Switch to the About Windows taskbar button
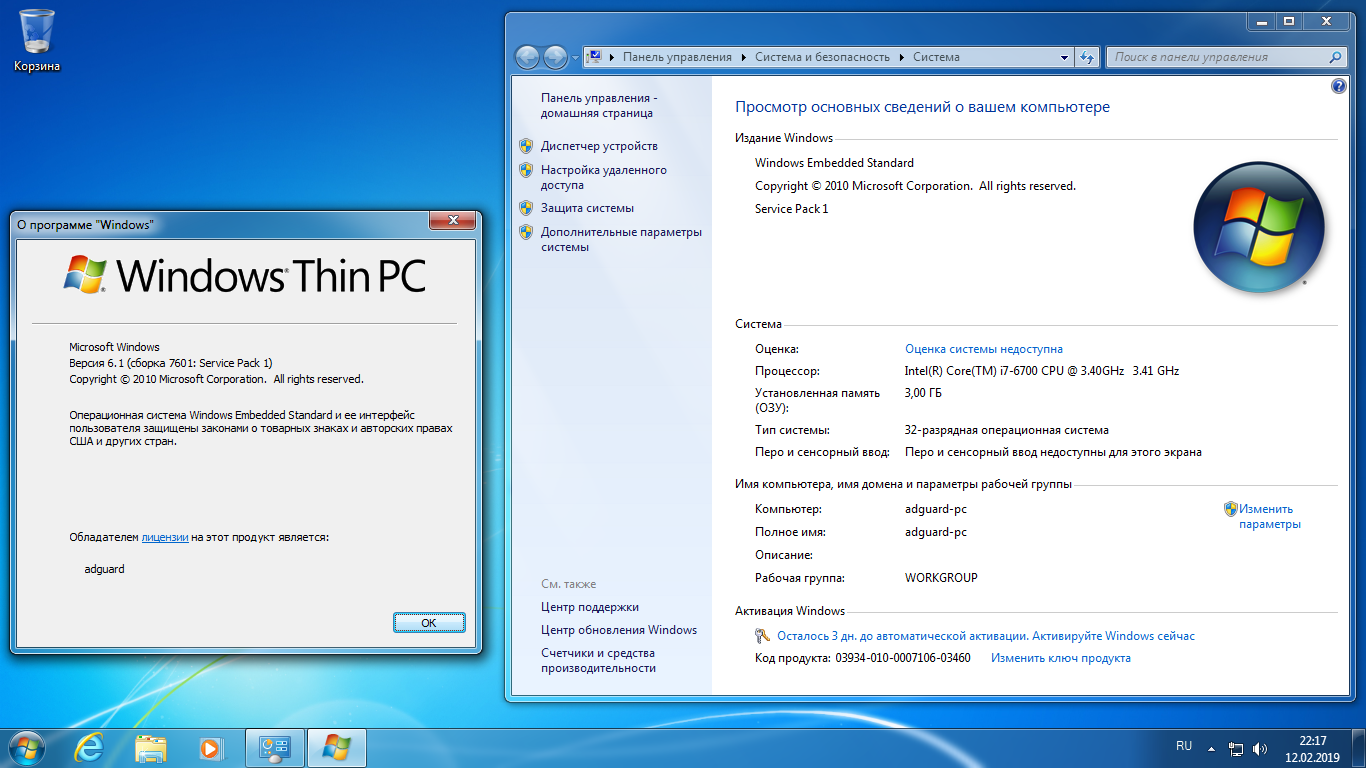Viewport: 1366px width, 768px height. pyautogui.click(x=337, y=748)
